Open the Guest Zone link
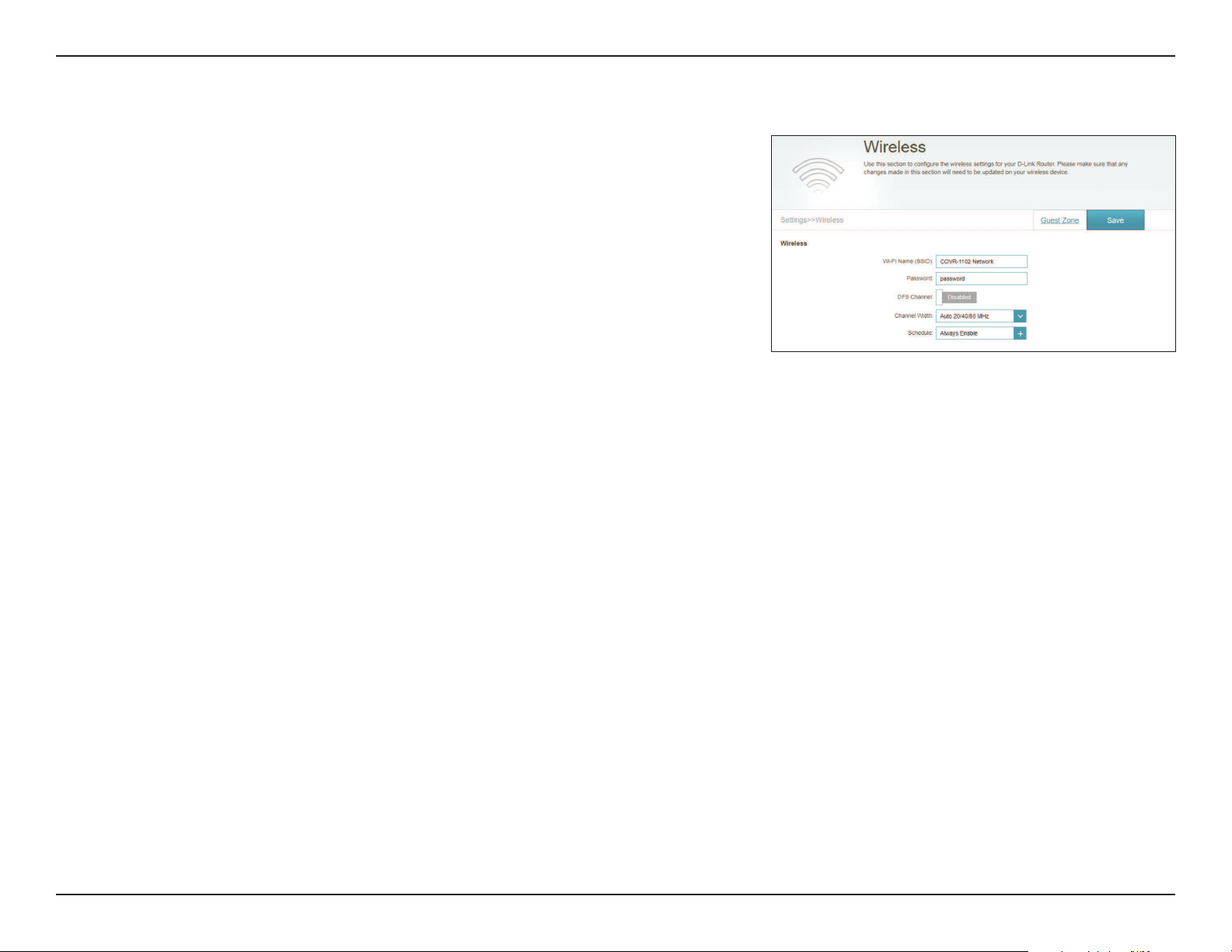1232x952 pixels. coord(1059,221)
